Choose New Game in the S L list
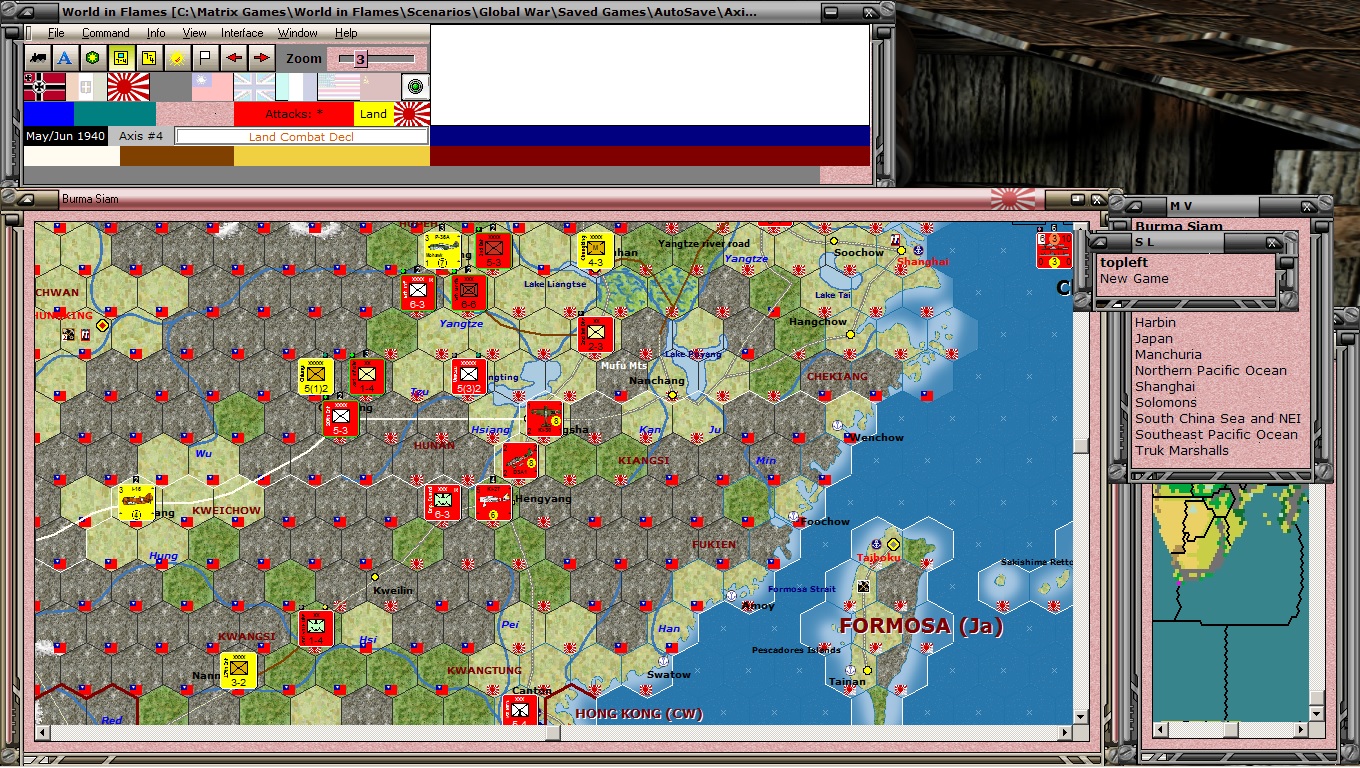 [x=1134, y=279]
